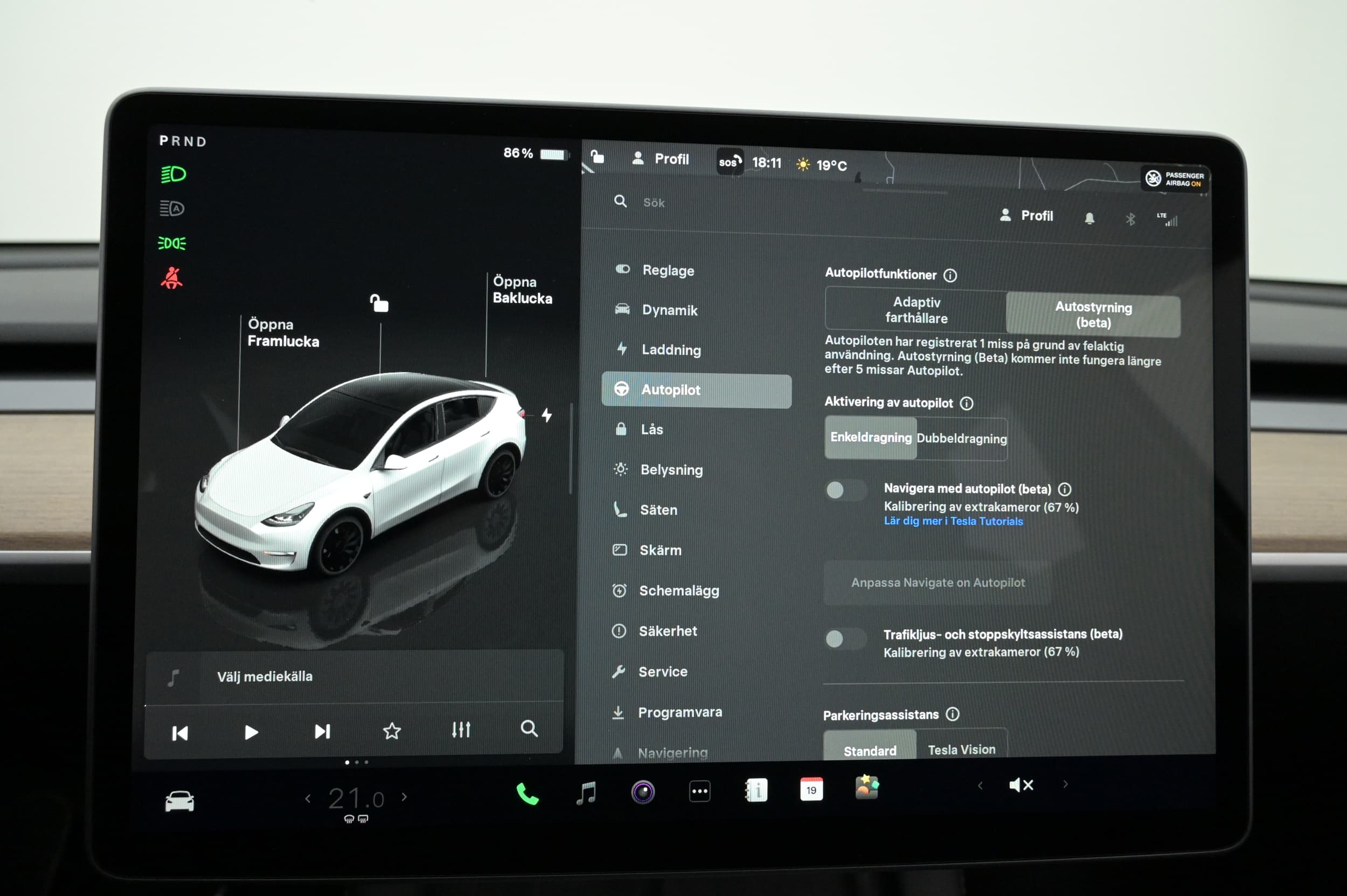The height and width of the screenshot is (896, 1347).
Task: Open the camera app in dock
Action: (x=642, y=791)
